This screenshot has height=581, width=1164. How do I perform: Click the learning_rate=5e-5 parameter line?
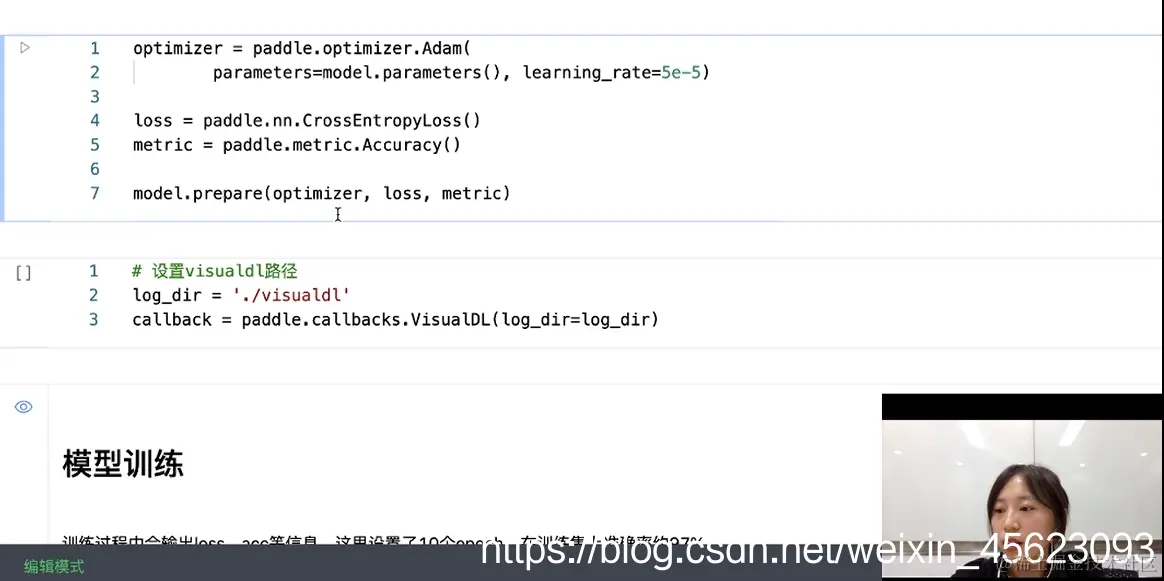[x=461, y=73]
